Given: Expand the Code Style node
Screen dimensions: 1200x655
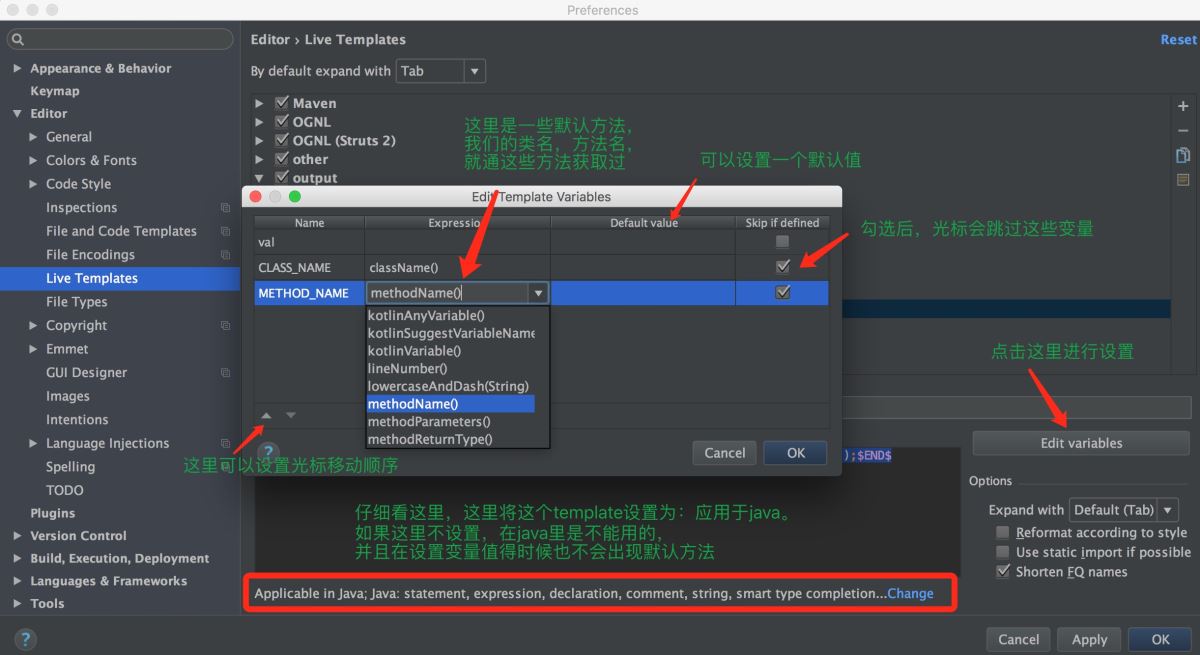Looking at the screenshot, I should [33, 184].
